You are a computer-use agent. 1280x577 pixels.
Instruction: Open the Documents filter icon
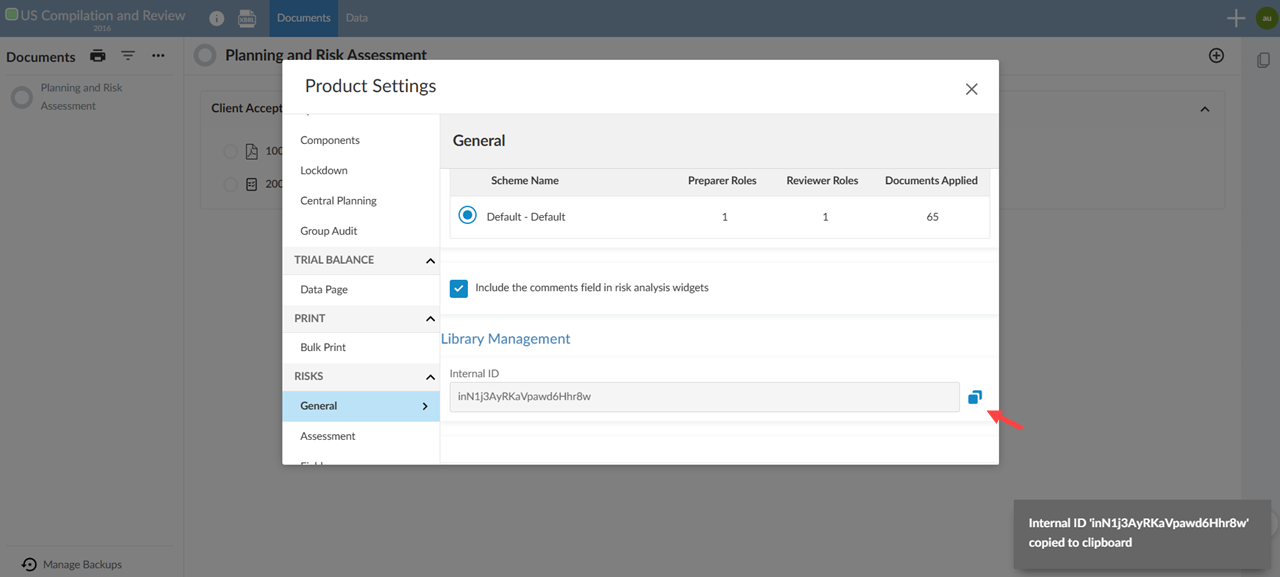tap(127, 56)
